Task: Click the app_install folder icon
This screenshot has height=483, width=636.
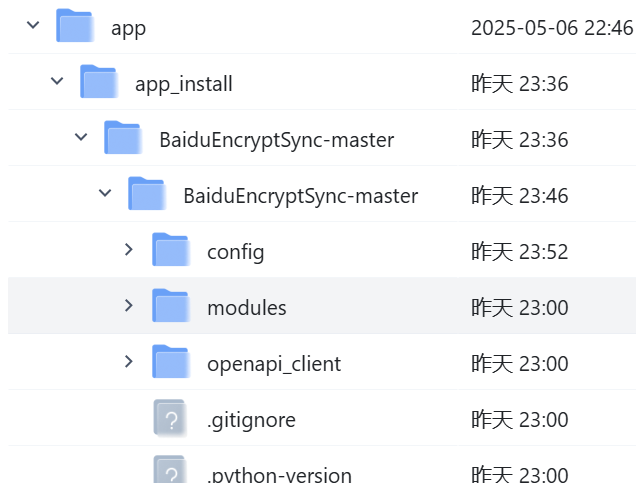Action: [98, 83]
